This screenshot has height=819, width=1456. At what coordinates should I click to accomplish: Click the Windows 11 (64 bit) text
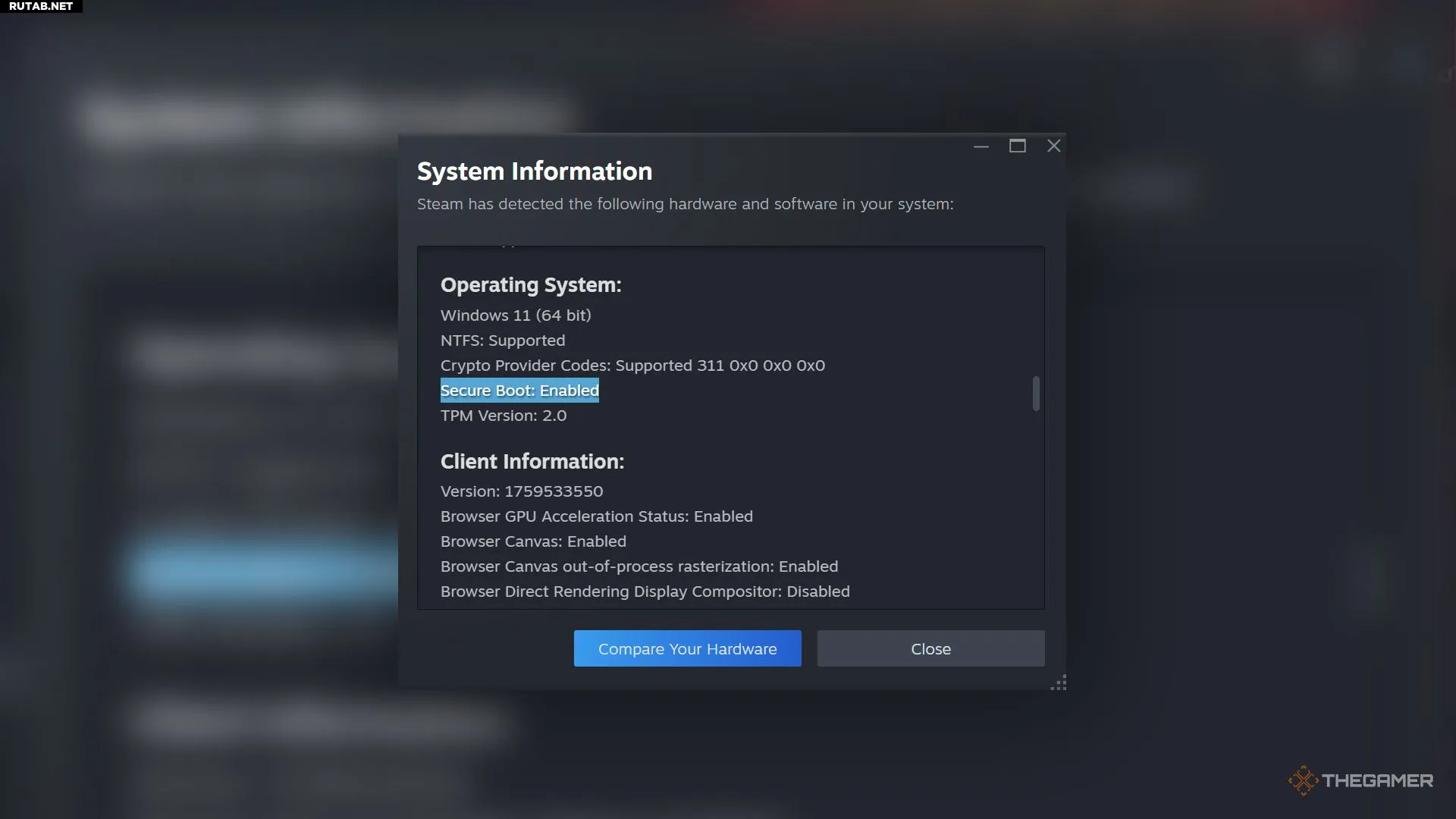516,315
